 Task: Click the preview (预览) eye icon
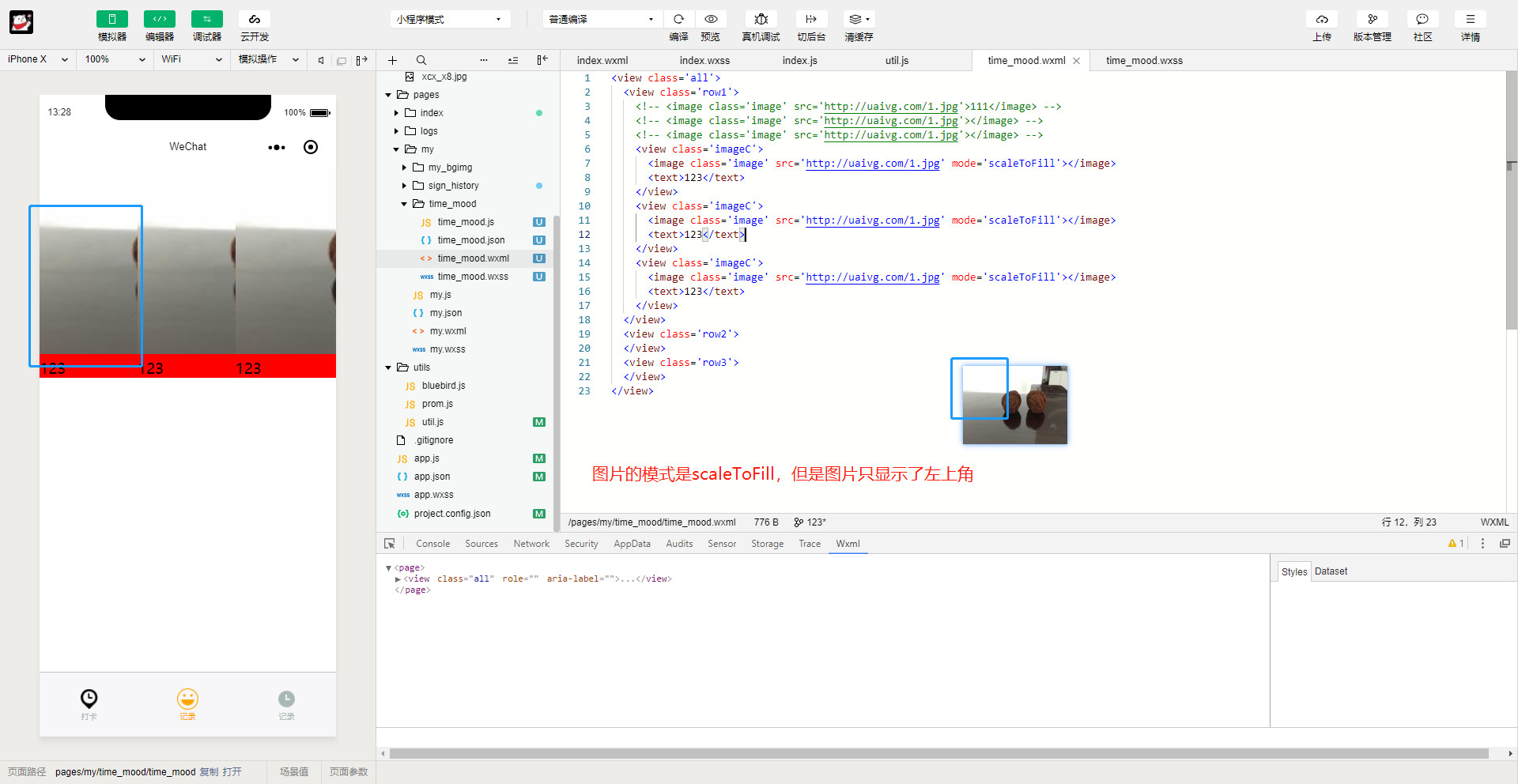tap(711, 19)
